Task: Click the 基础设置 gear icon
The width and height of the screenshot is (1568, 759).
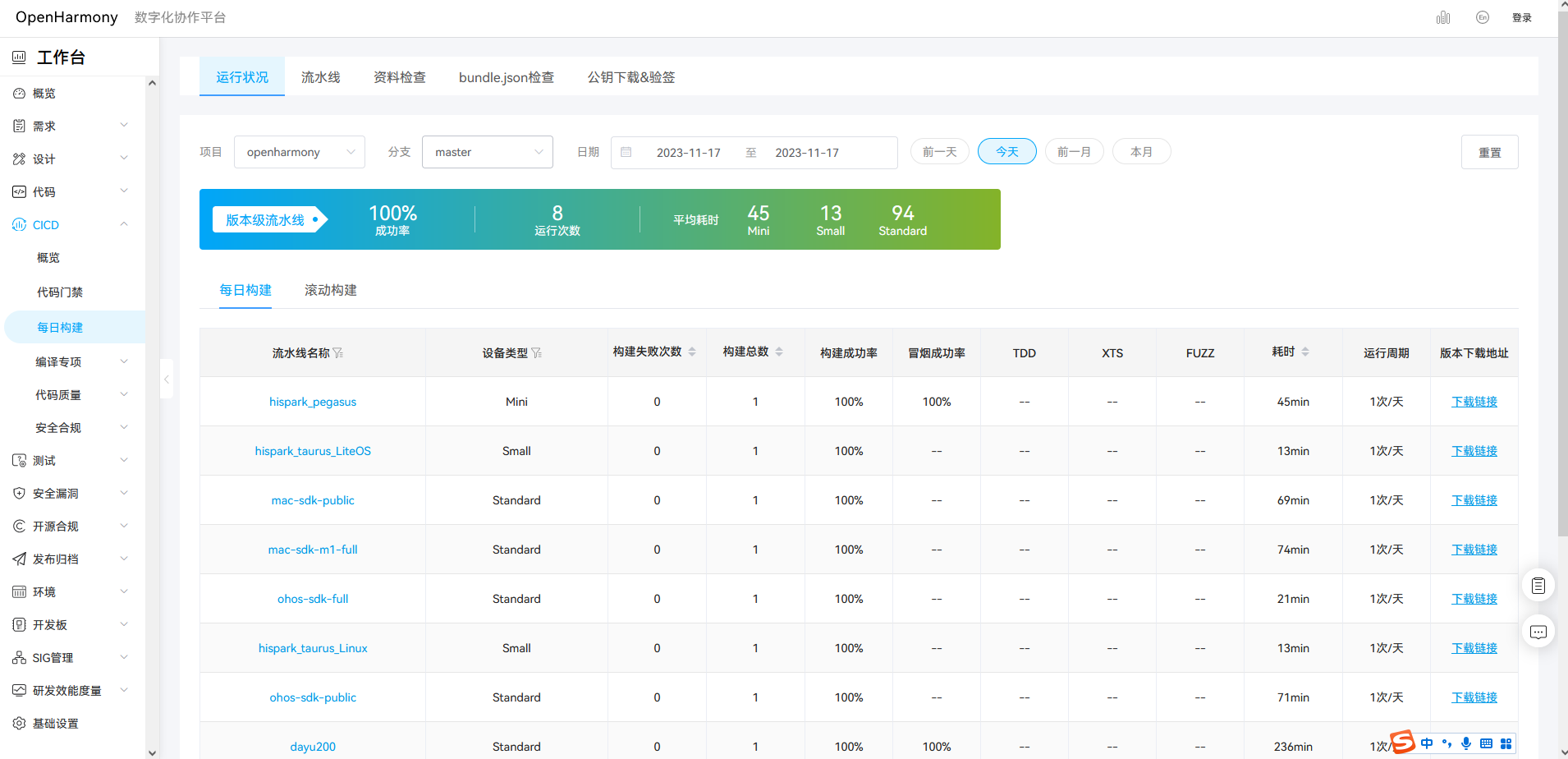Action: click(19, 724)
